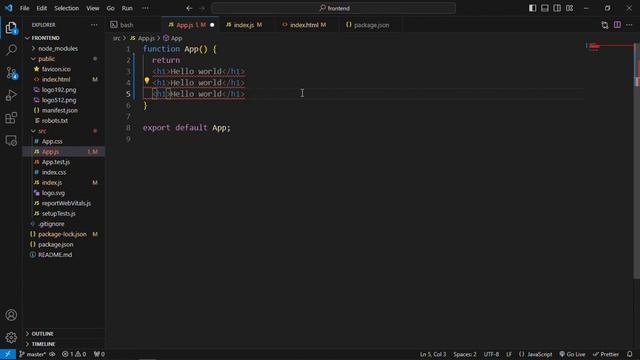Open Source Control view in activity bar

[x=11, y=73]
